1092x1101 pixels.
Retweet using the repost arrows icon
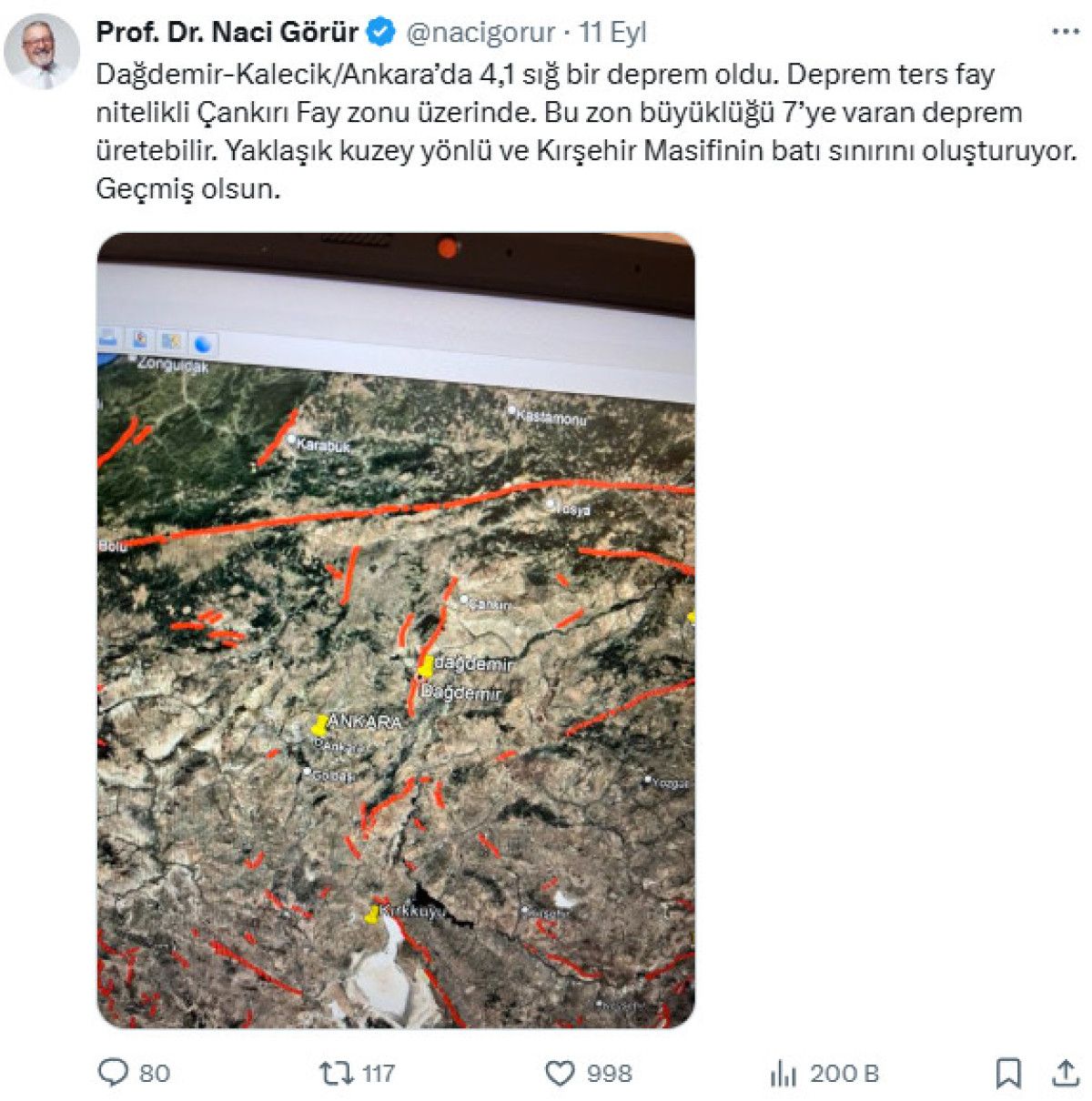point(337,1073)
